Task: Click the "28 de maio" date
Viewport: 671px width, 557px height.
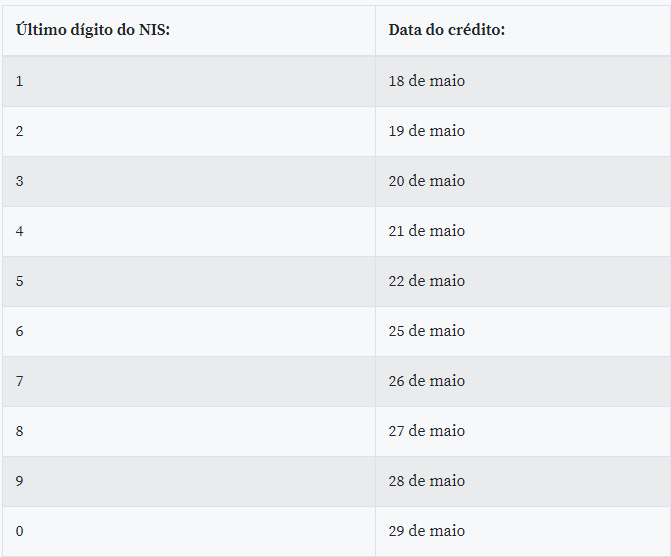Action: pyautogui.click(x=426, y=481)
